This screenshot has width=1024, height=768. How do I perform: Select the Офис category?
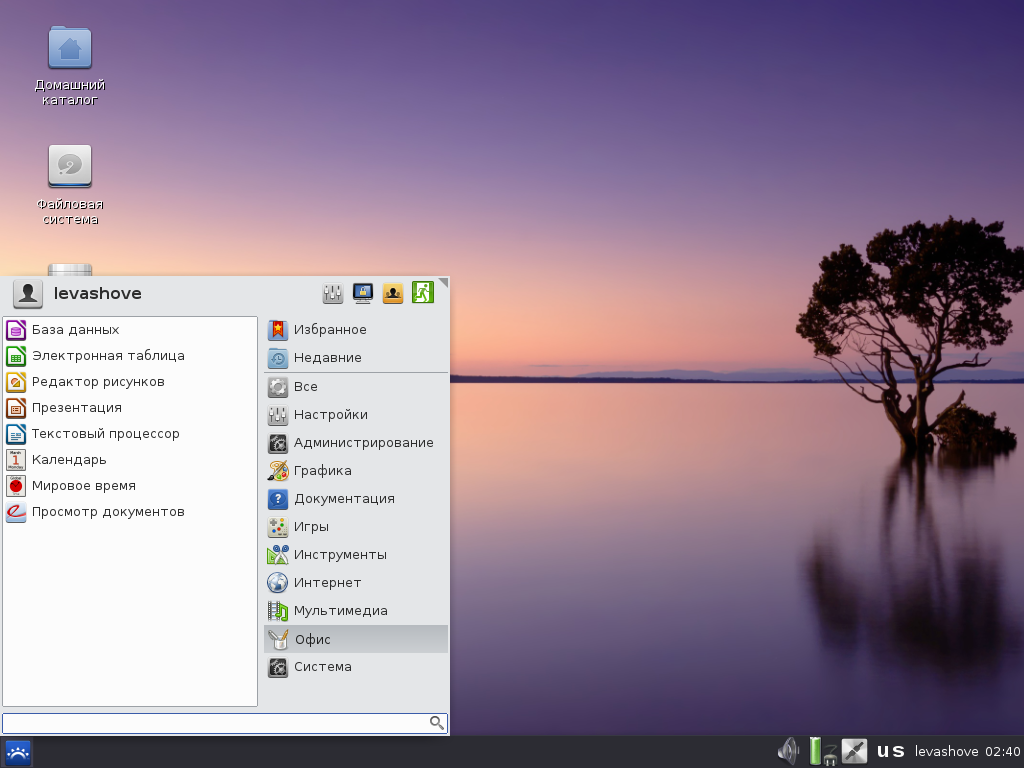pyautogui.click(x=356, y=639)
